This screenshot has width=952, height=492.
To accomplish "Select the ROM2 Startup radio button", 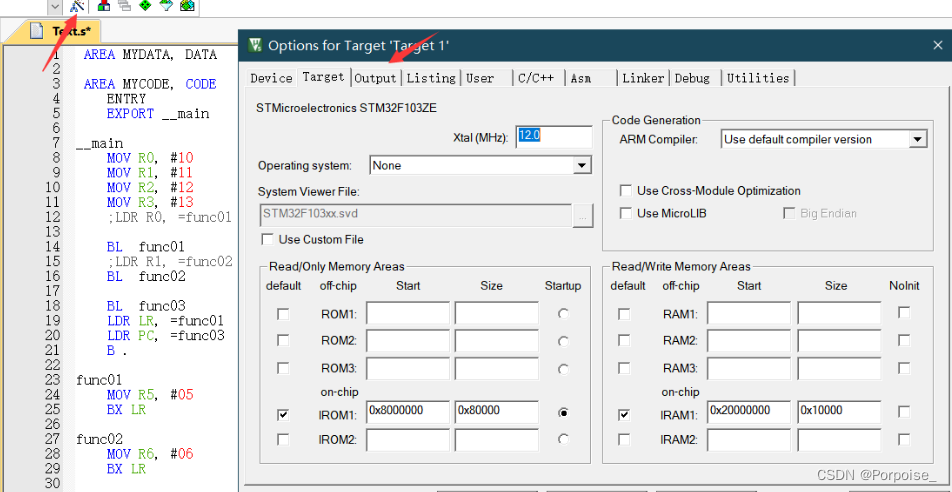I will [x=563, y=341].
